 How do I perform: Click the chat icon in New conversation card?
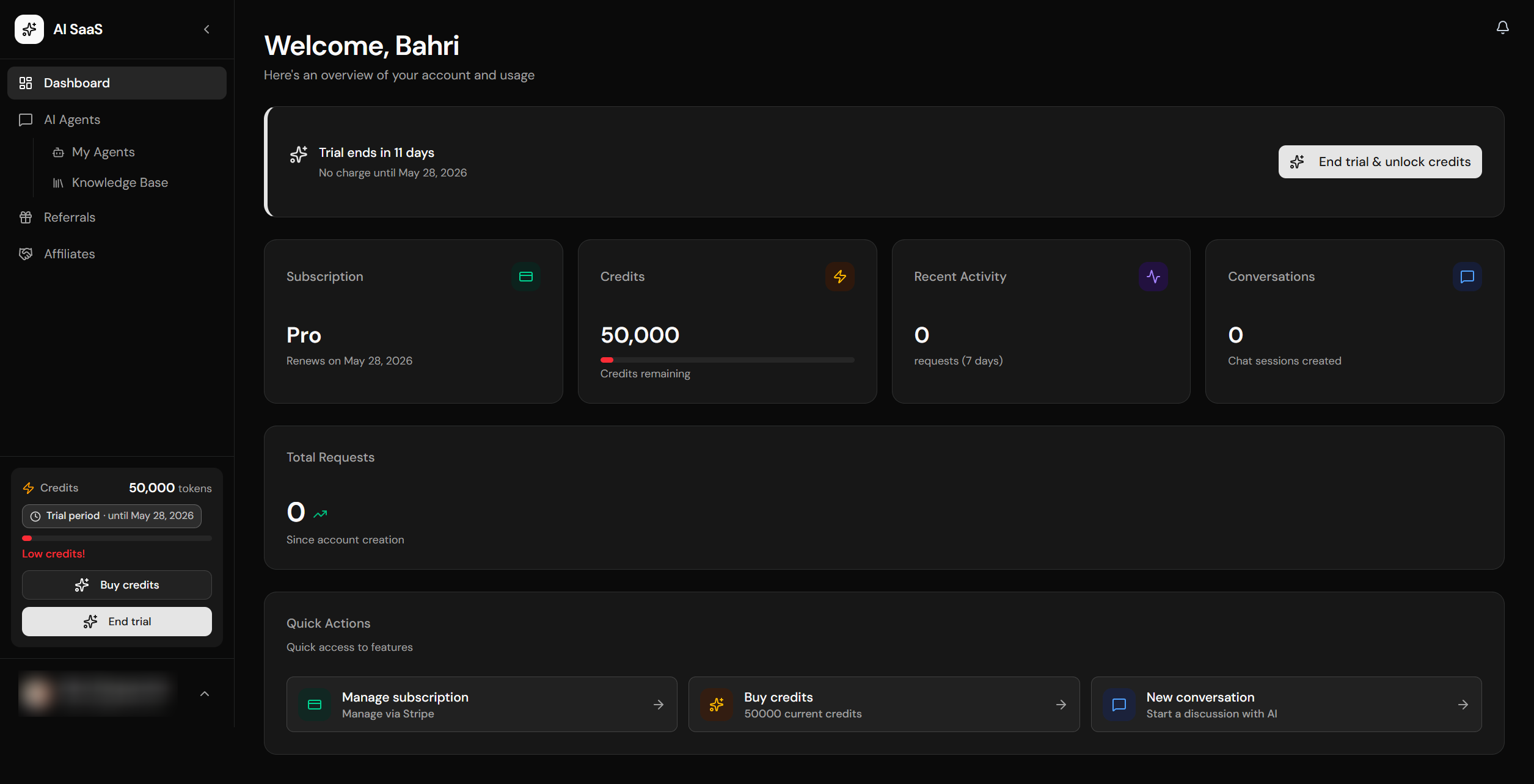tap(1119, 705)
